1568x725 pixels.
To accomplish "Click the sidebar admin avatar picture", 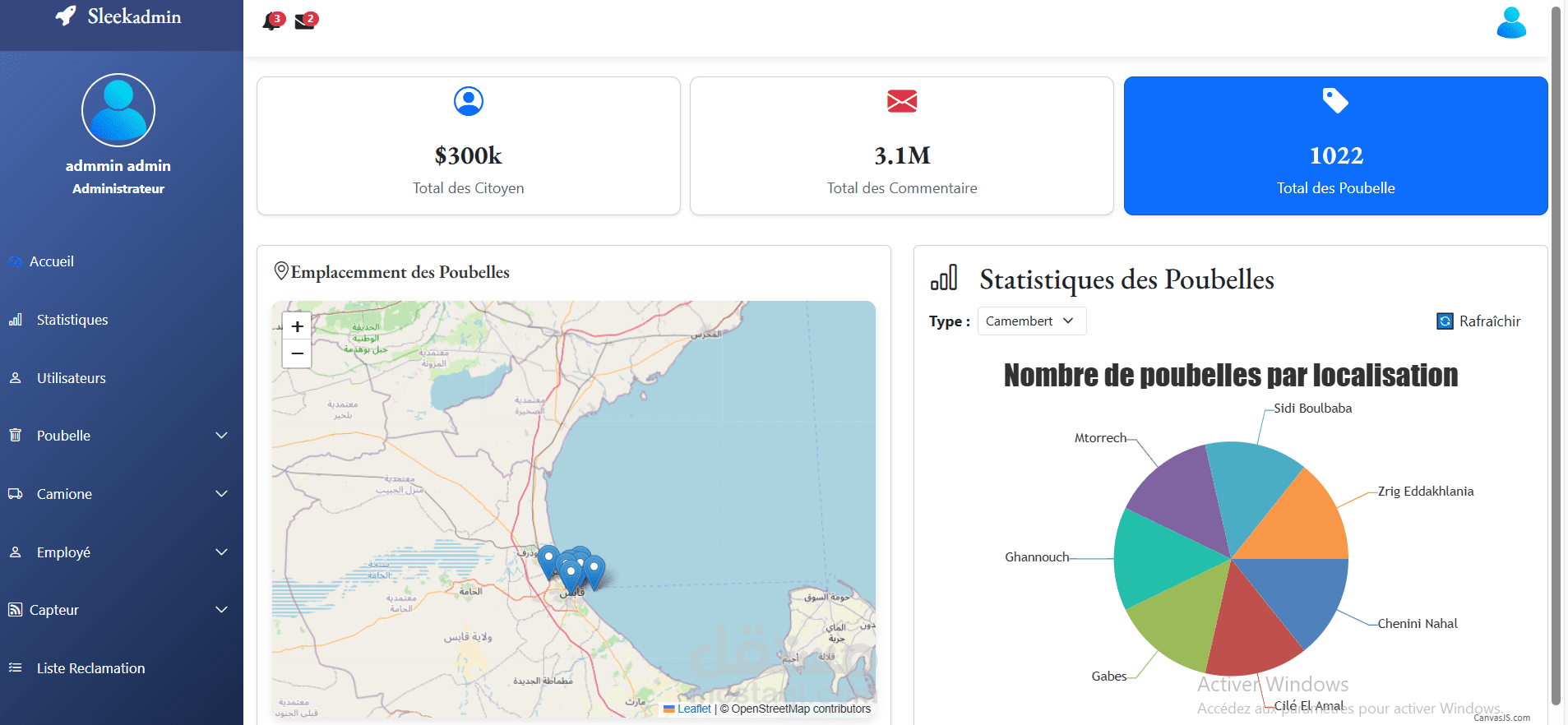I will (x=118, y=110).
